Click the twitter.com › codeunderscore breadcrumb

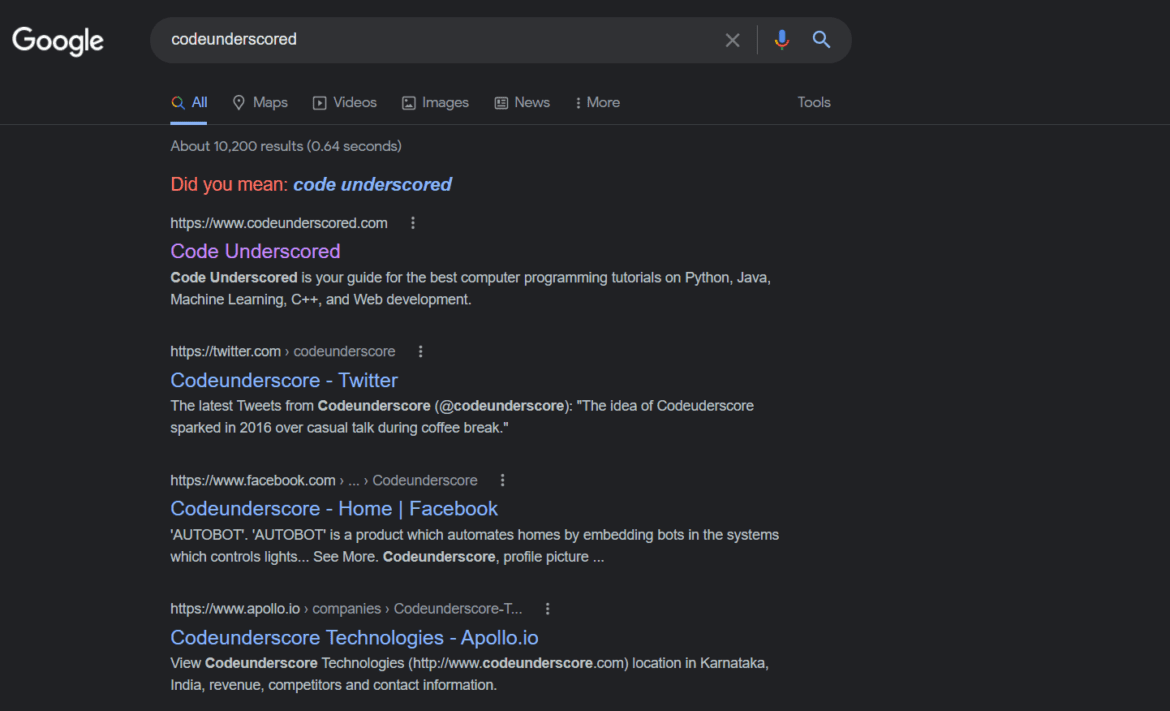(283, 351)
